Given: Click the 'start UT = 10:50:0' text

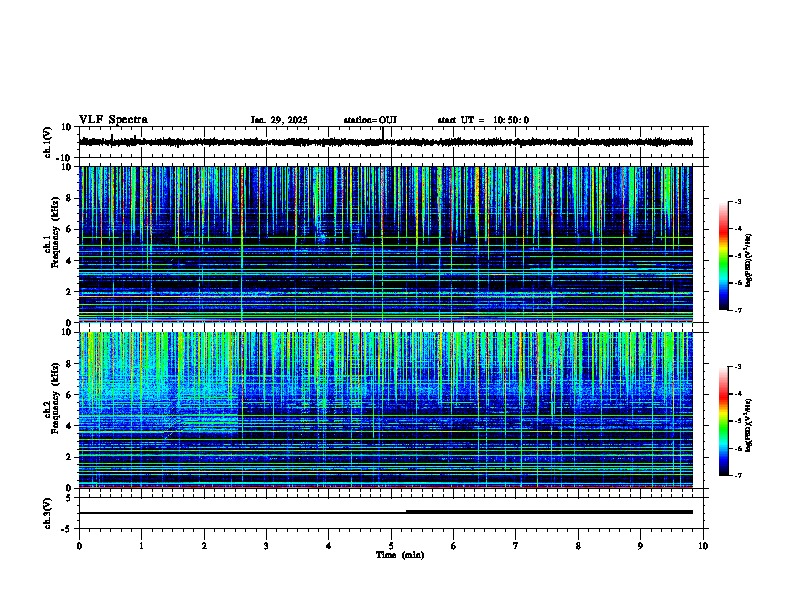Looking at the screenshot, I should click(x=483, y=120).
